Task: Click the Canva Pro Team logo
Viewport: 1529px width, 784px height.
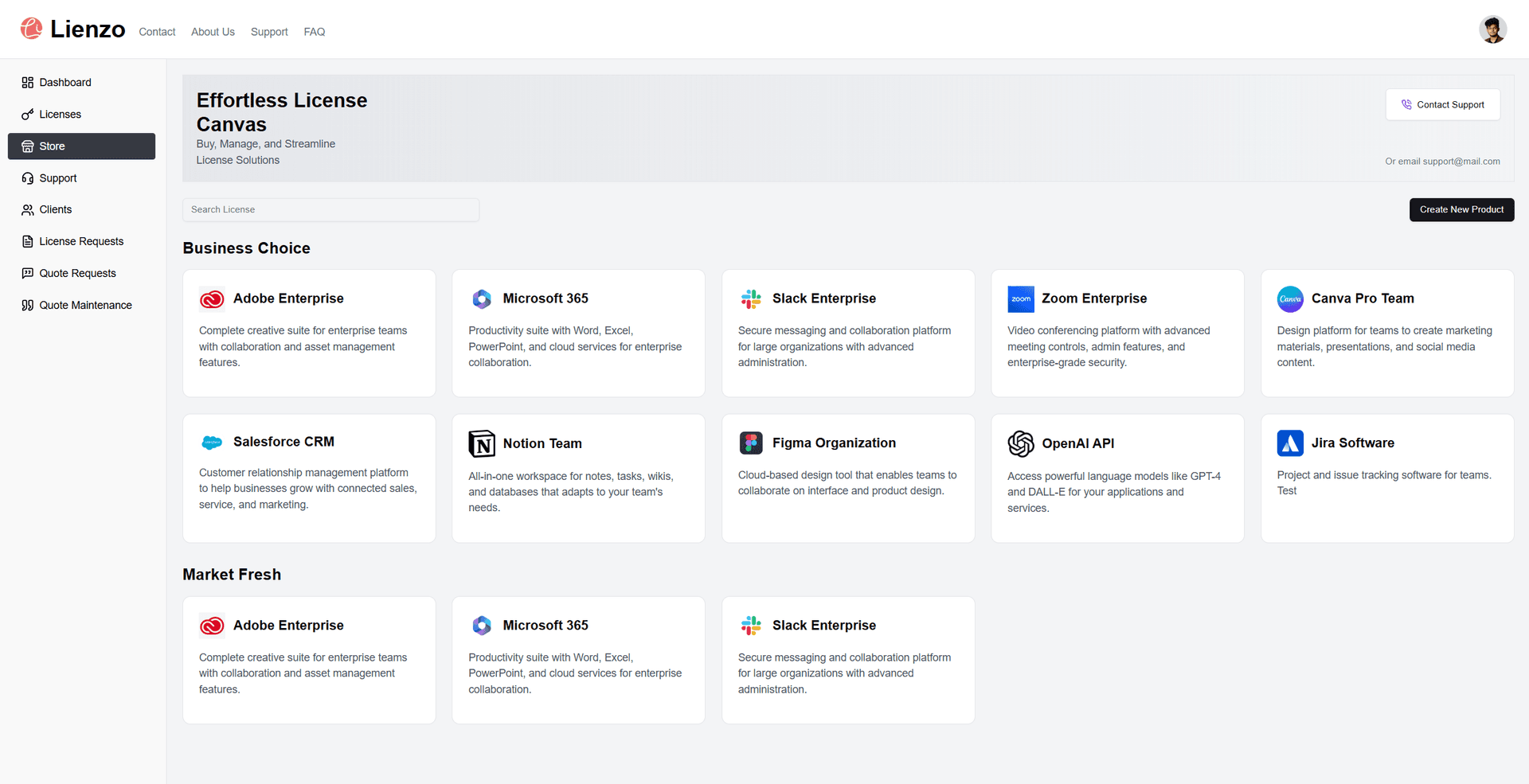Action: pos(1289,298)
